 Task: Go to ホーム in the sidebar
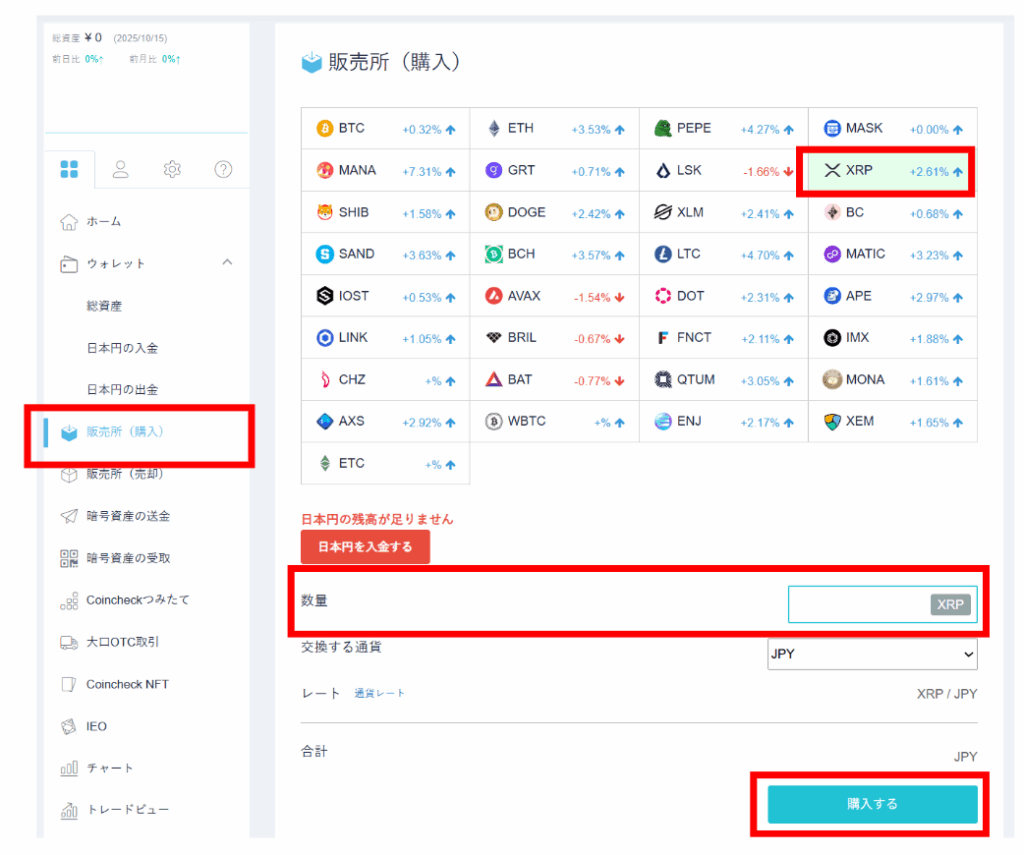[104, 222]
